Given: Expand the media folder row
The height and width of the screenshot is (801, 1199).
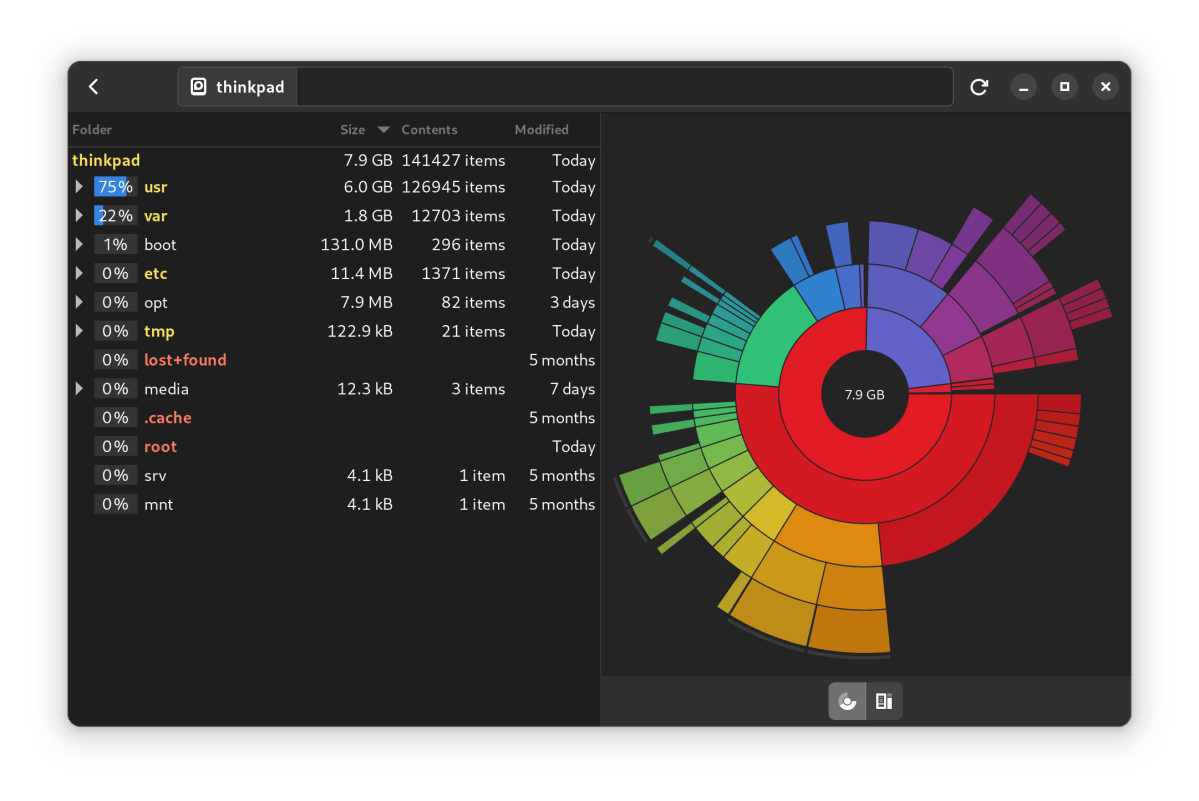Looking at the screenshot, I should coord(79,388).
